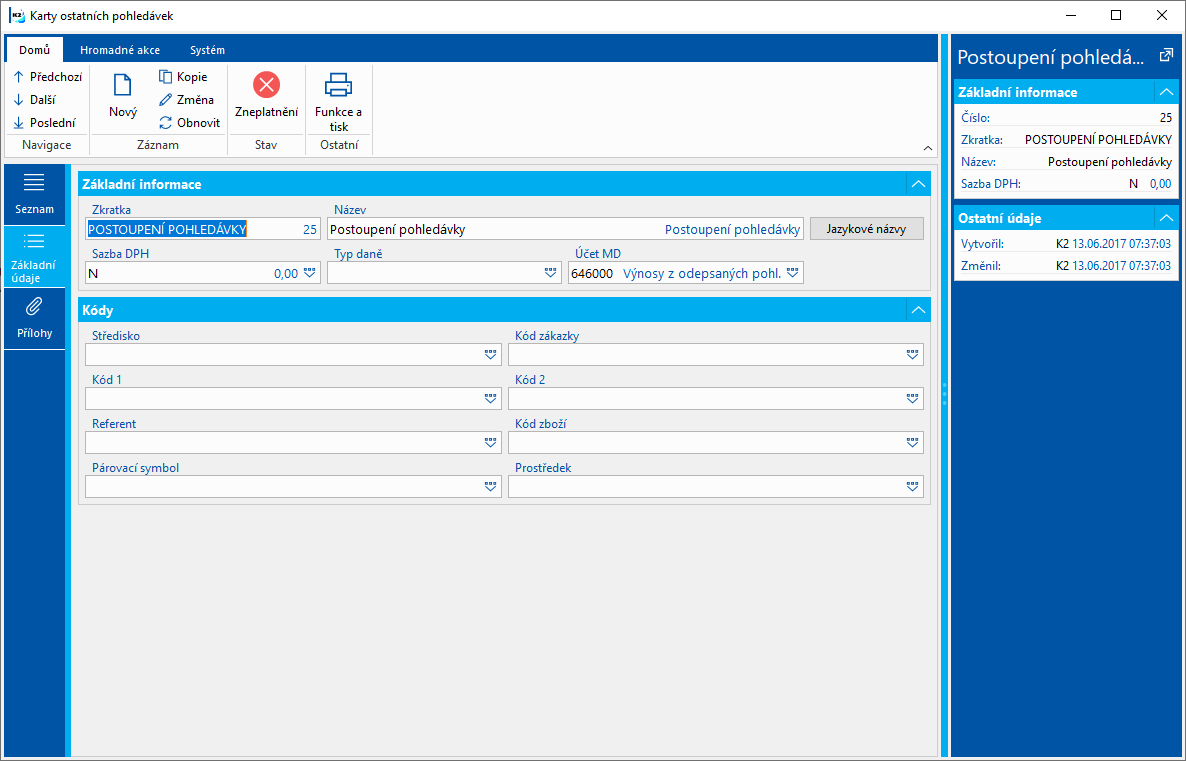Open the Kód zboží dropdown

(912, 442)
